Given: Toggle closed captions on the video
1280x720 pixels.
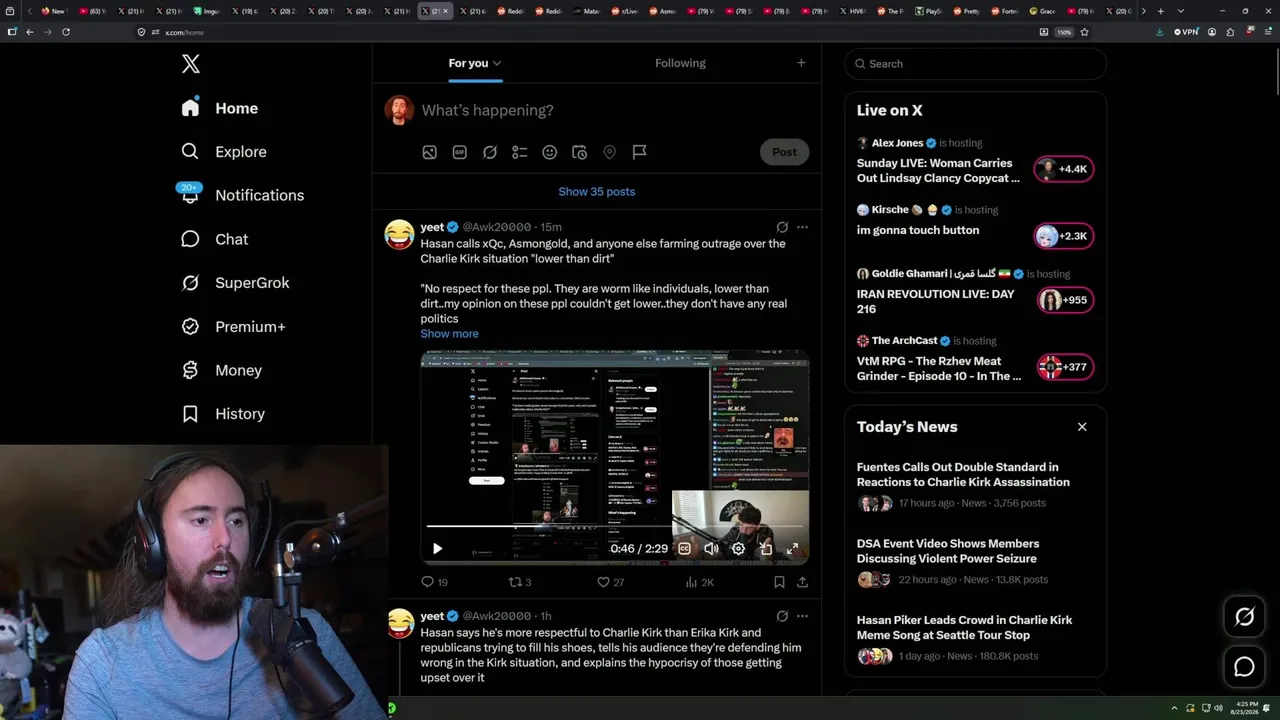Looking at the screenshot, I should click(x=684, y=549).
